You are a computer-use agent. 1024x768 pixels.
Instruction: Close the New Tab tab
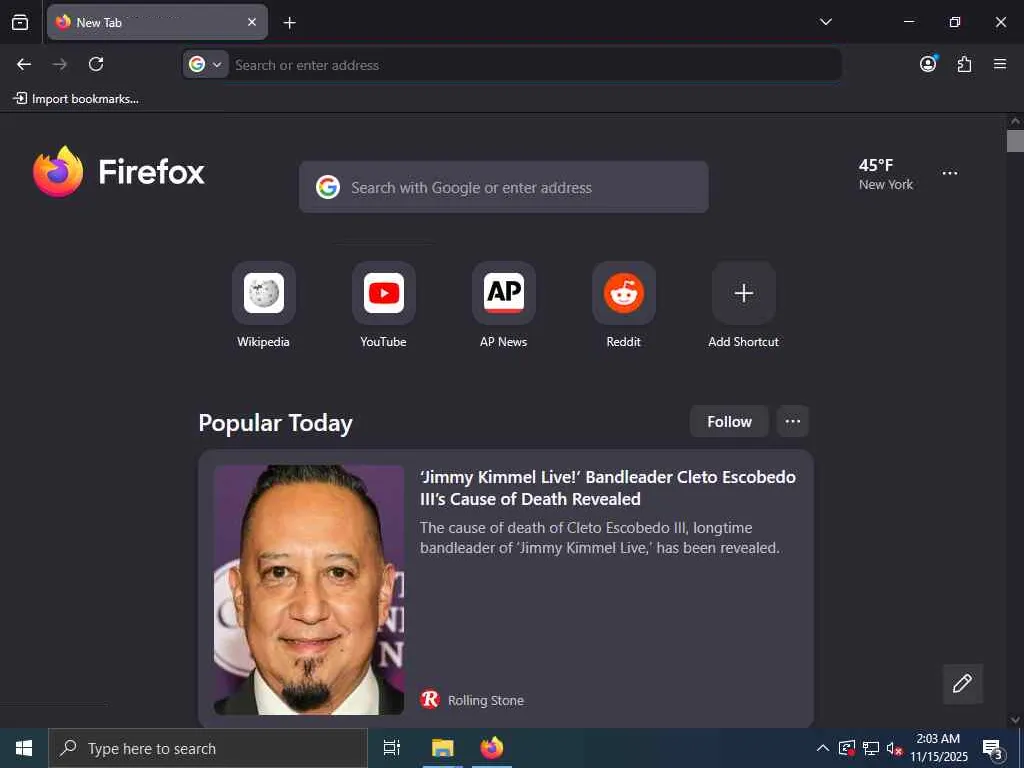[251, 22]
